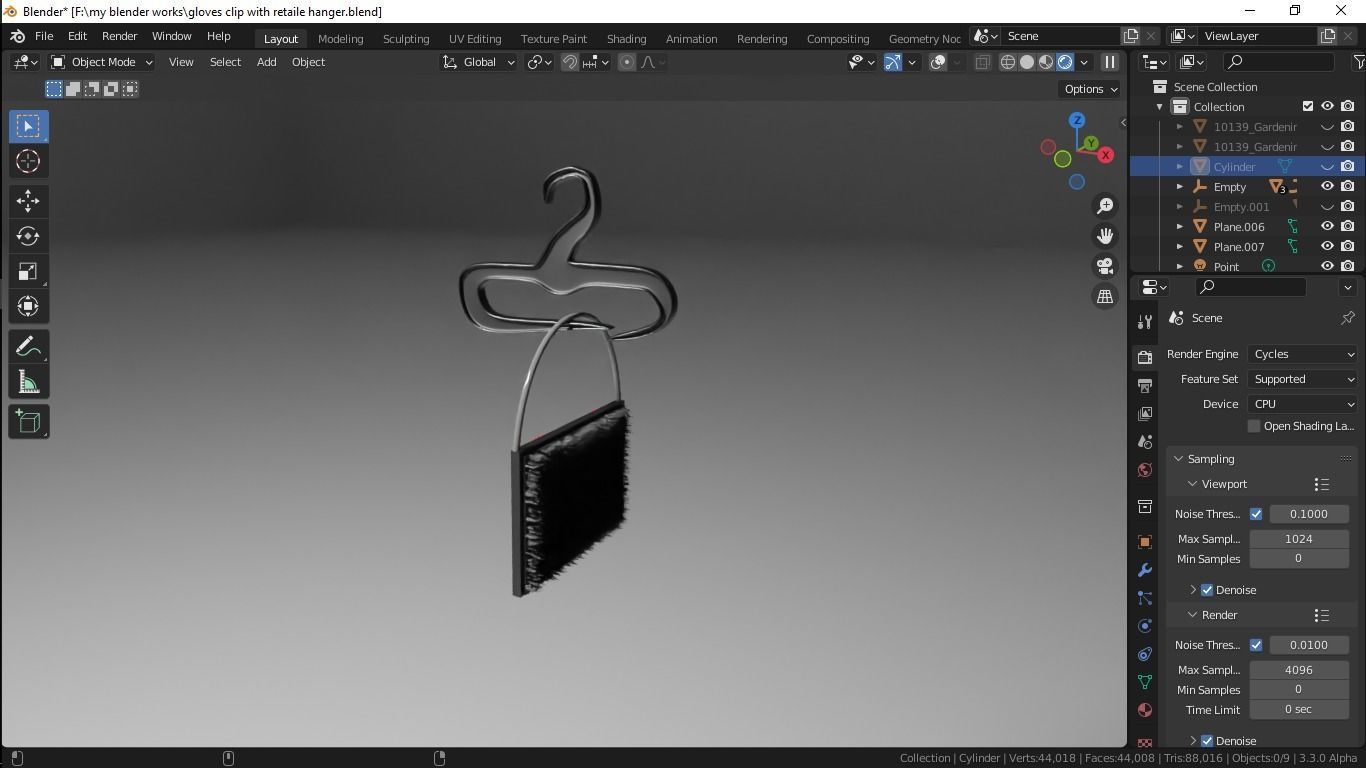Choose the Move tool
This screenshot has width=1366, height=768.
[x=28, y=201]
